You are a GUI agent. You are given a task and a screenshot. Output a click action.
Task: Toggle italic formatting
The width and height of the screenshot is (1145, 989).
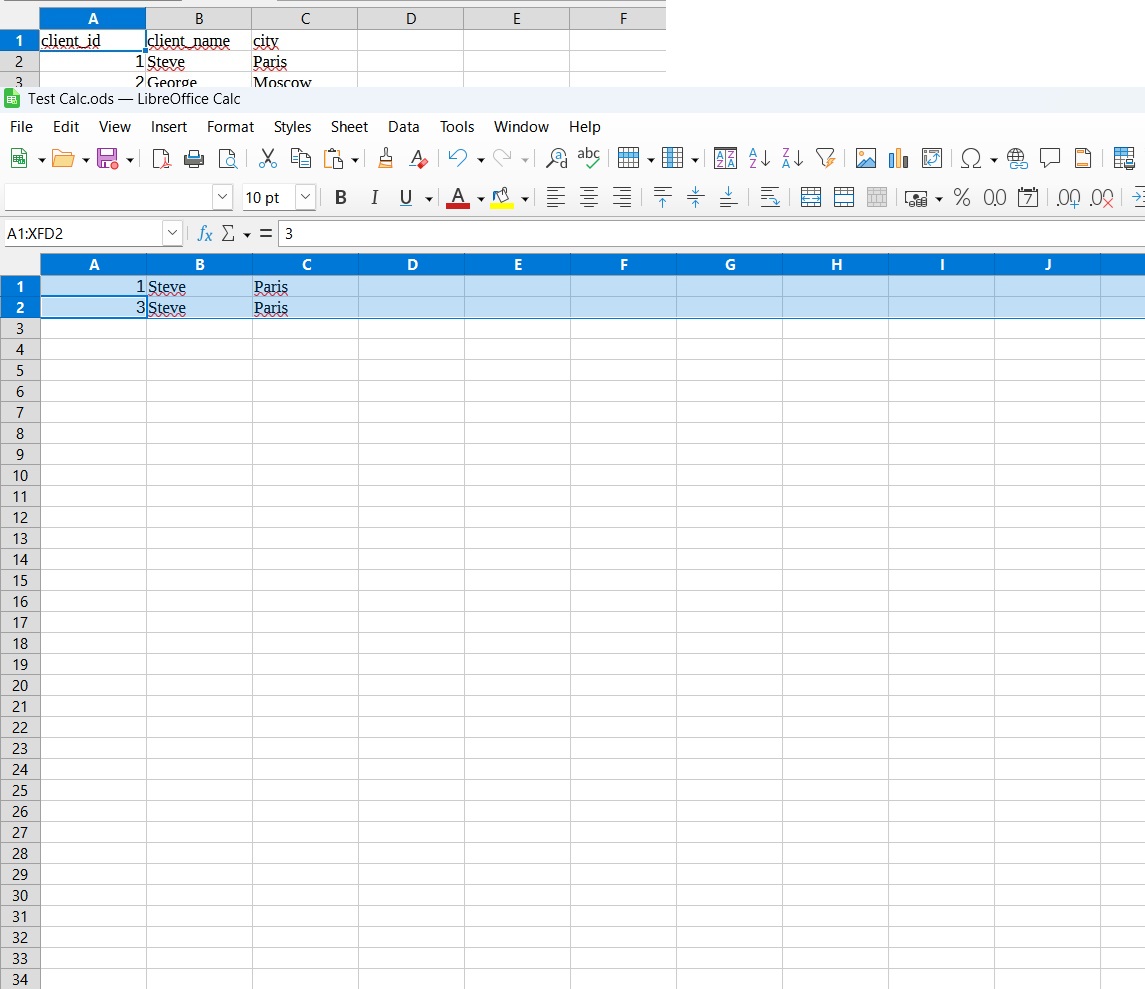click(374, 198)
